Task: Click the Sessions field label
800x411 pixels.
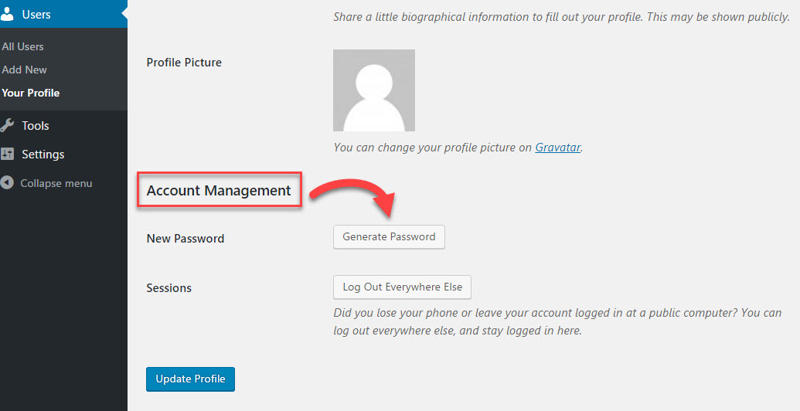Action: click(169, 288)
